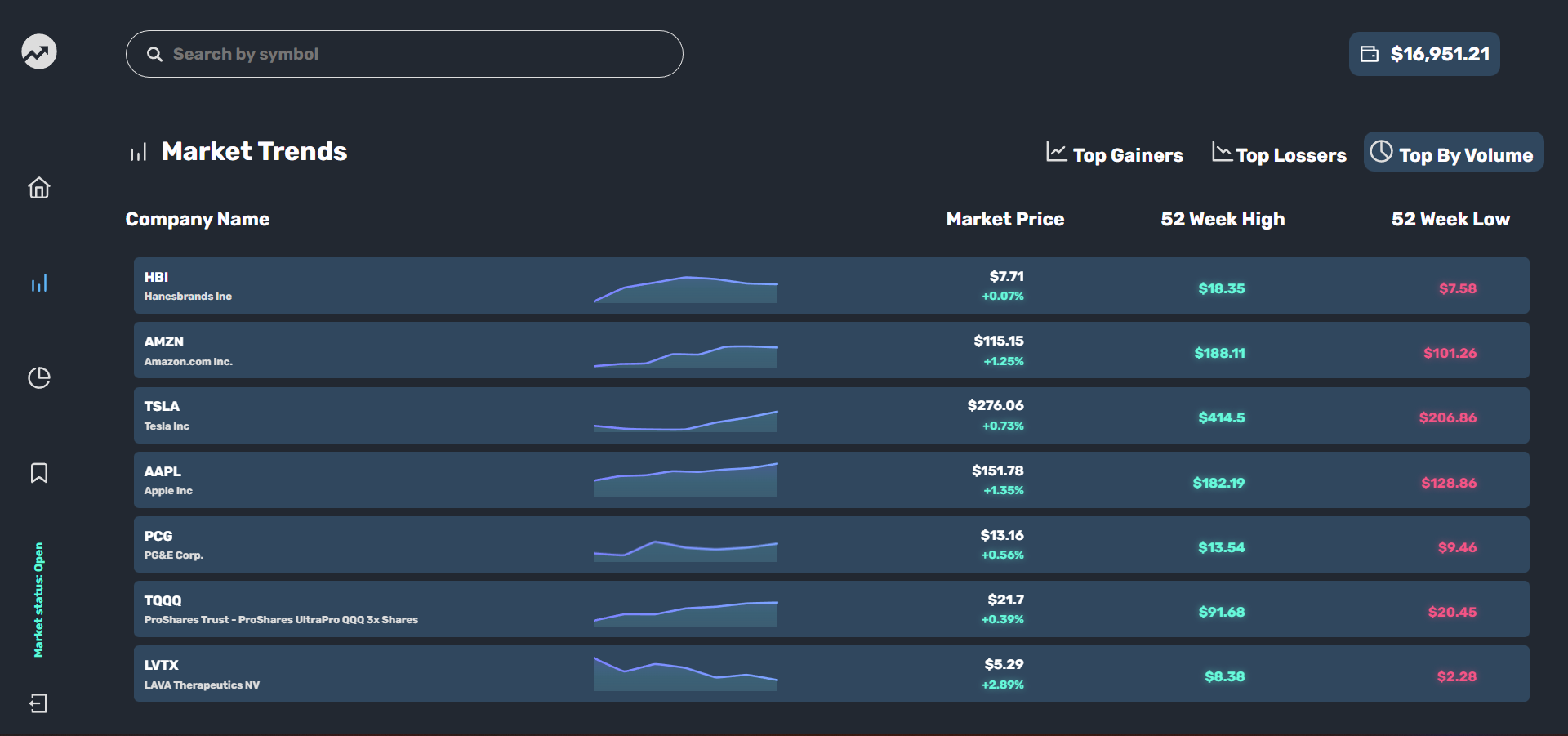Click the $101.26 52 week low
This screenshot has width=1568, height=736.
coord(1450,353)
